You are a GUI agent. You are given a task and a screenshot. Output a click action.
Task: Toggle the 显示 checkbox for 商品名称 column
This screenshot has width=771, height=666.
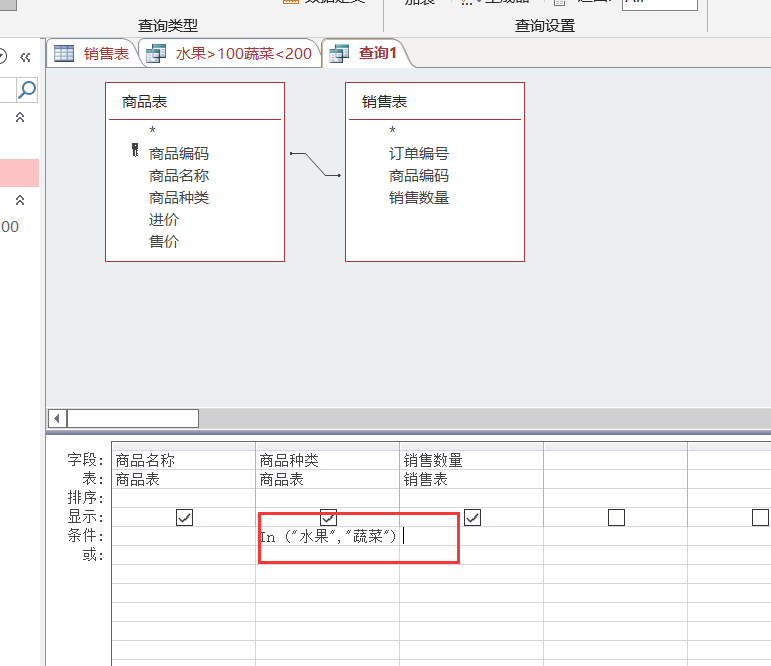pyautogui.click(x=184, y=517)
